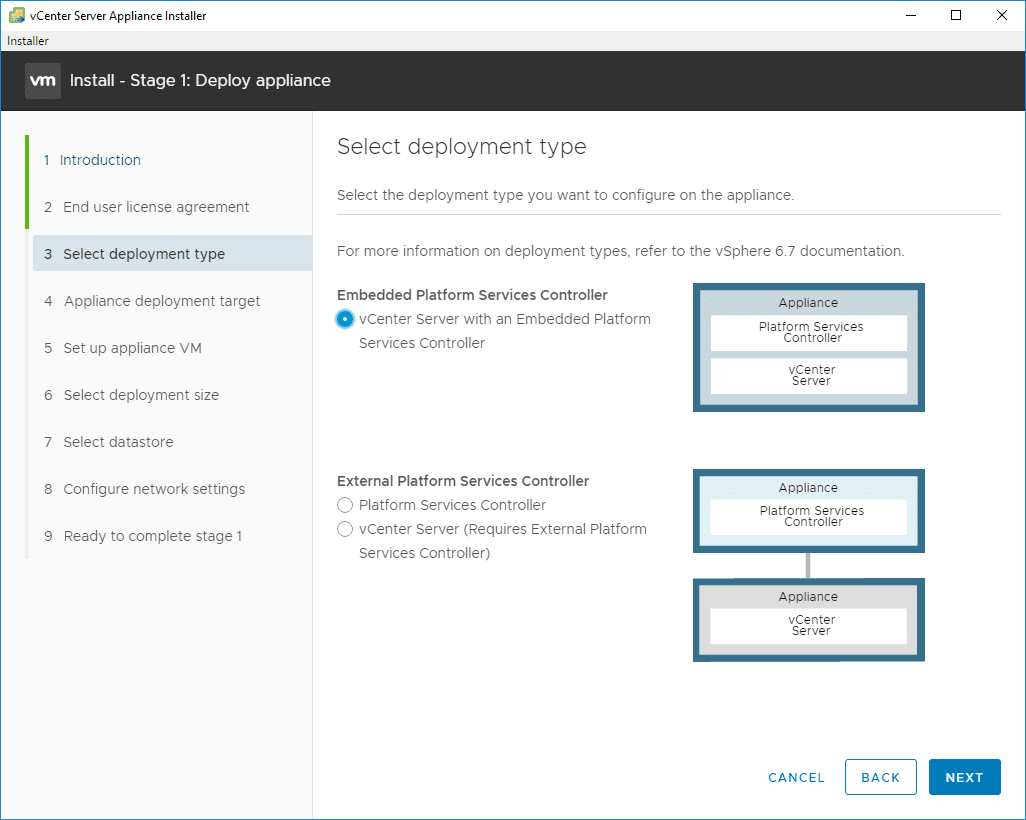Choose the Platform Services Controller radio option
The height and width of the screenshot is (820, 1026).
345,505
